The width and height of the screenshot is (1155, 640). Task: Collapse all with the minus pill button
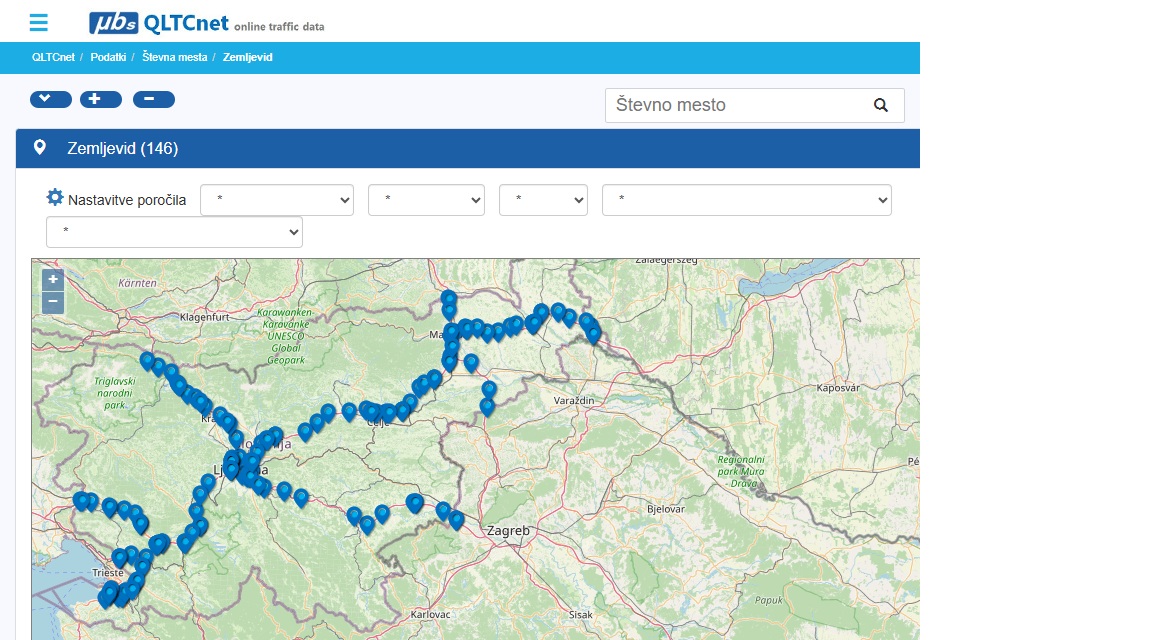(153, 99)
